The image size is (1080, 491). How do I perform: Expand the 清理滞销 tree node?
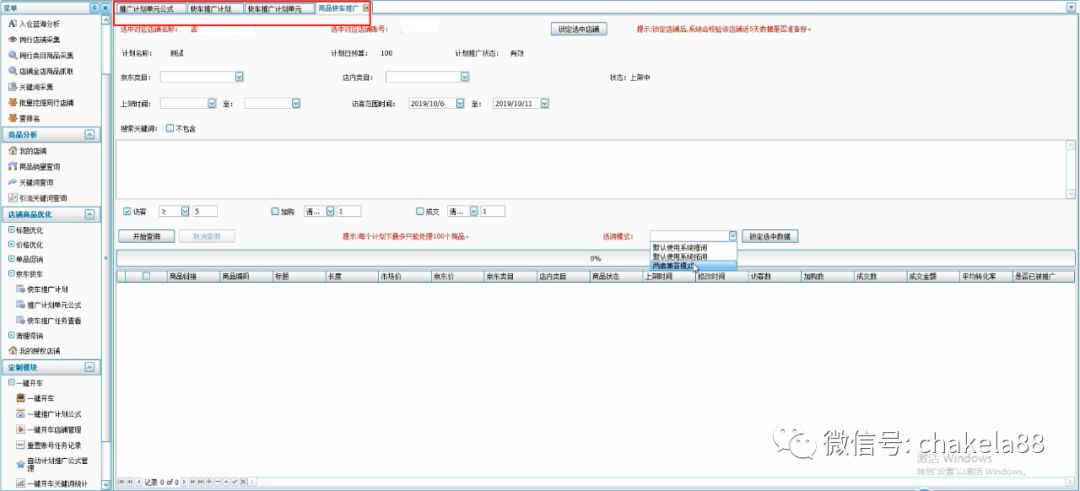tap(11, 336)
